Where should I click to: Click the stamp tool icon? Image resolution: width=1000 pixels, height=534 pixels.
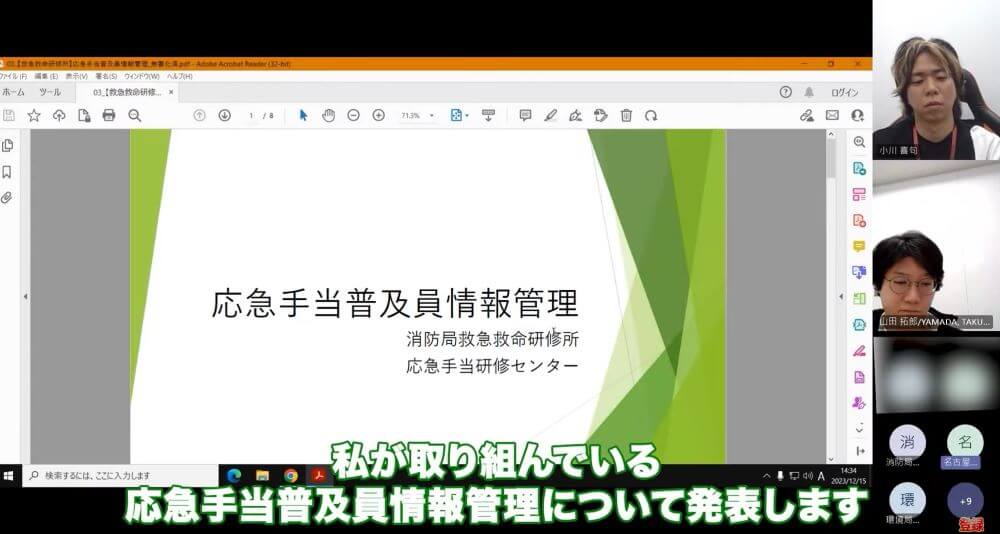(x=601, y=115)
